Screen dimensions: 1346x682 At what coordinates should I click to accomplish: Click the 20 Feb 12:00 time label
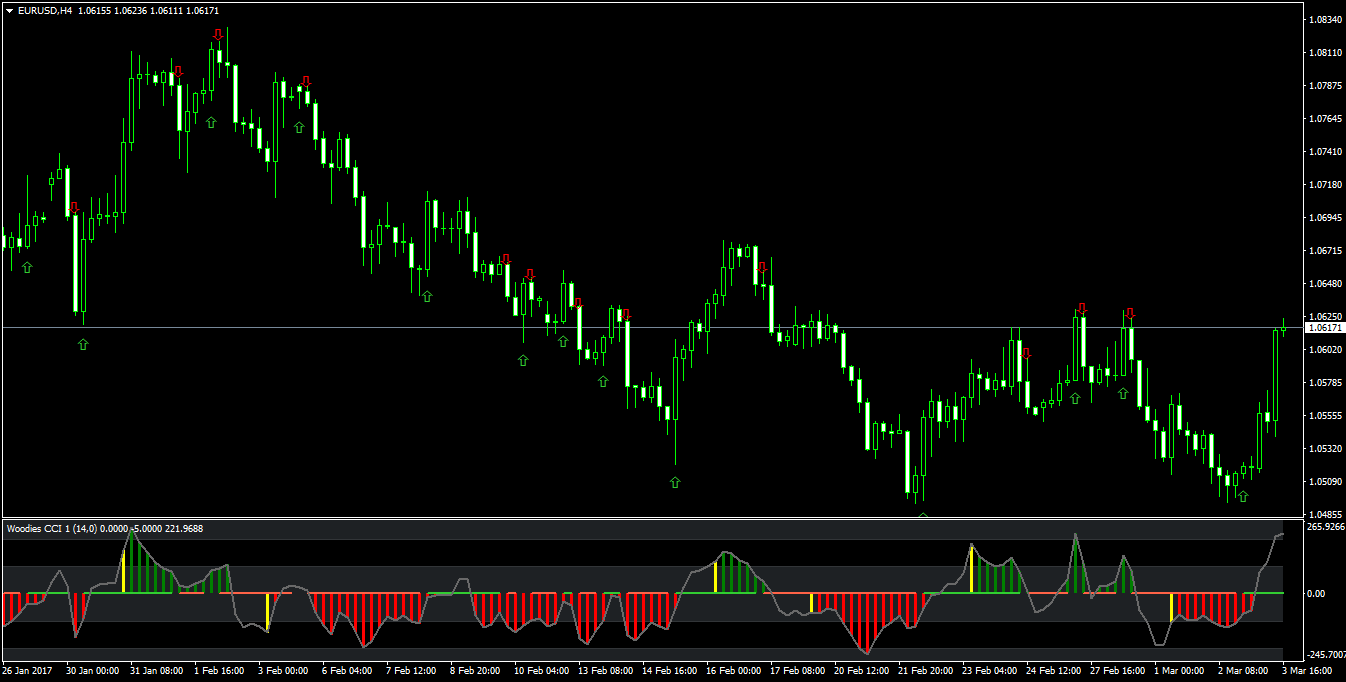coord(861,671)
